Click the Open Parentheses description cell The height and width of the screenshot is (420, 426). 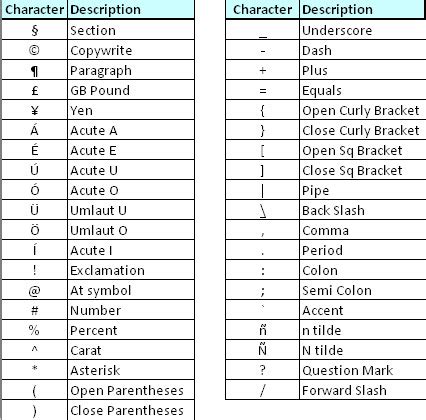pyautogui.click(x=131, y=390)
